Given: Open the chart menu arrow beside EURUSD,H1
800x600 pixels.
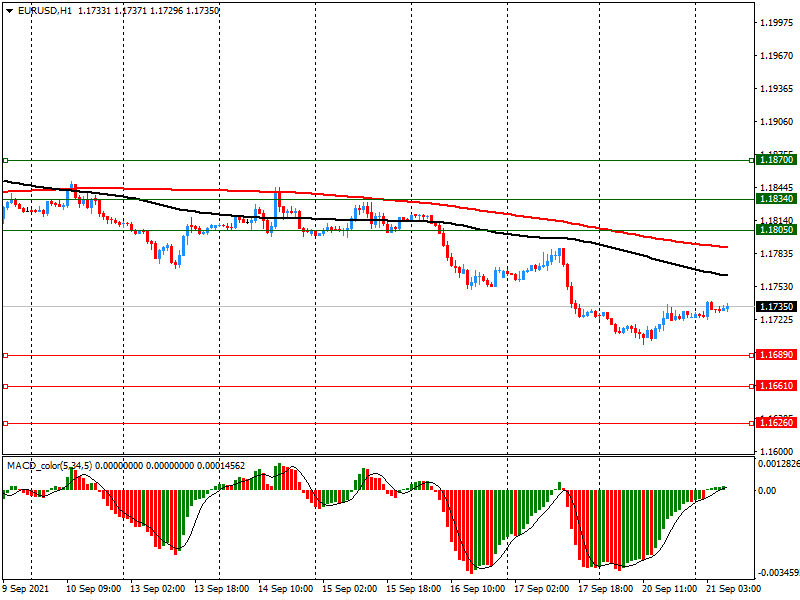Looking at the screenshot, I should pos(9,11).
